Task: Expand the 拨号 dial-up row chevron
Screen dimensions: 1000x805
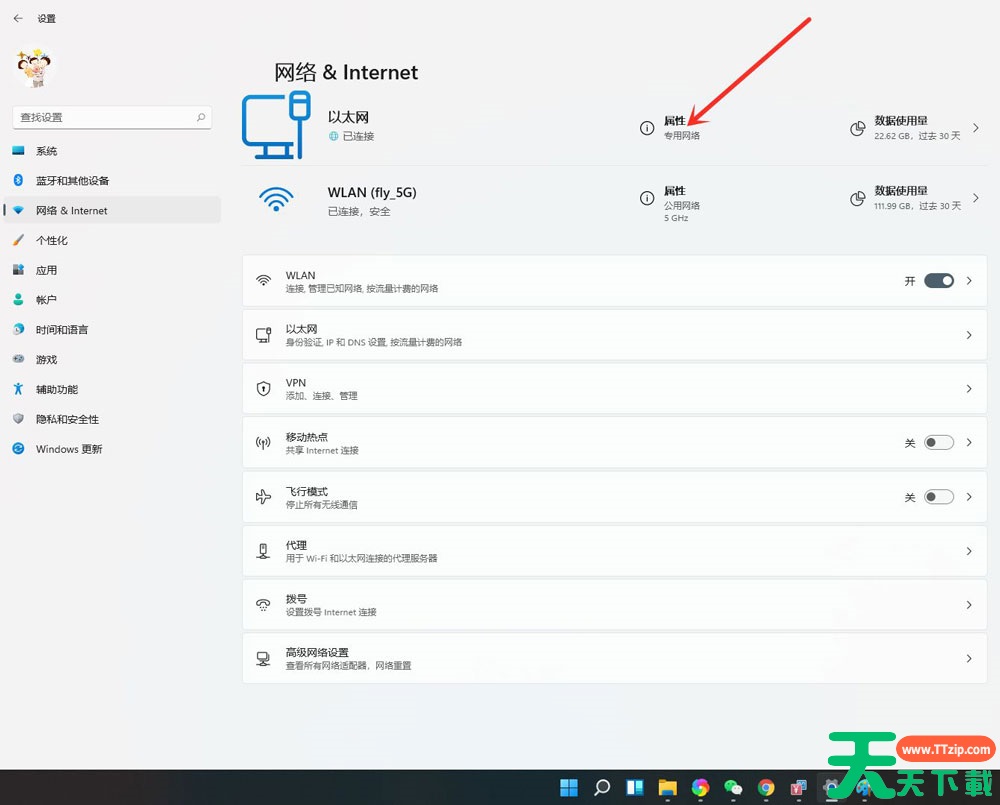Action: click(968, 605)
